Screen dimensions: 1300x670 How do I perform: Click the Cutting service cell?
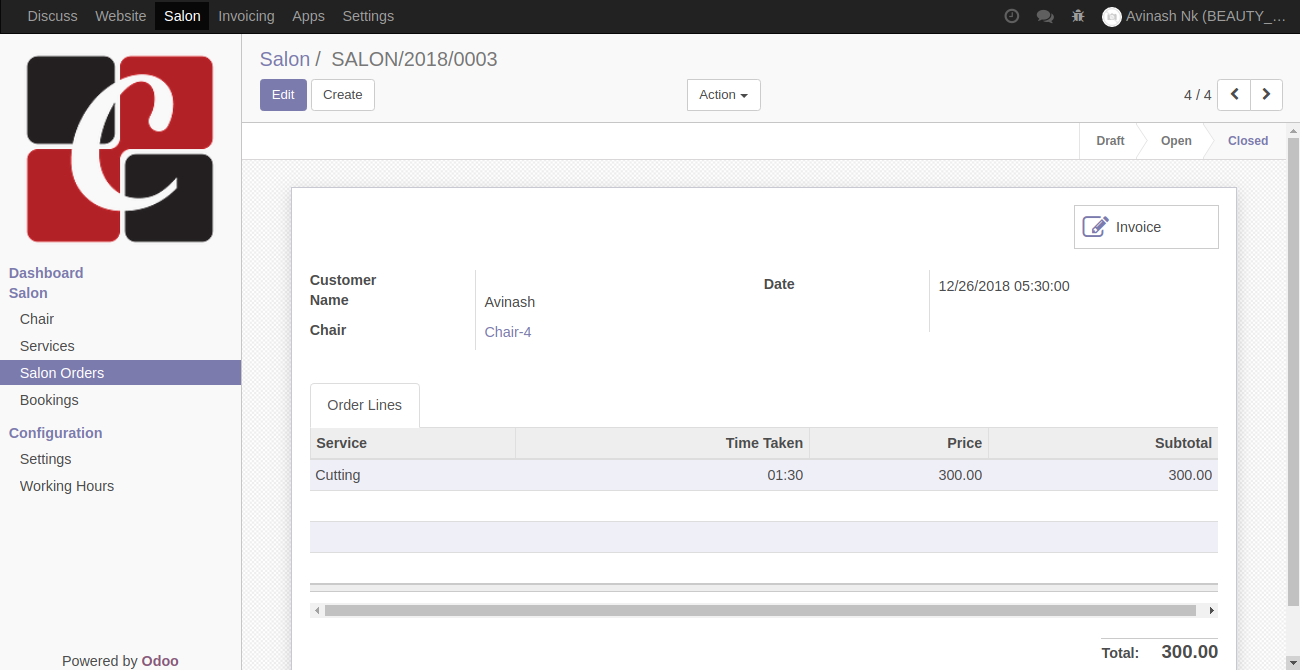pyautogui.click(x=413, y=475)
